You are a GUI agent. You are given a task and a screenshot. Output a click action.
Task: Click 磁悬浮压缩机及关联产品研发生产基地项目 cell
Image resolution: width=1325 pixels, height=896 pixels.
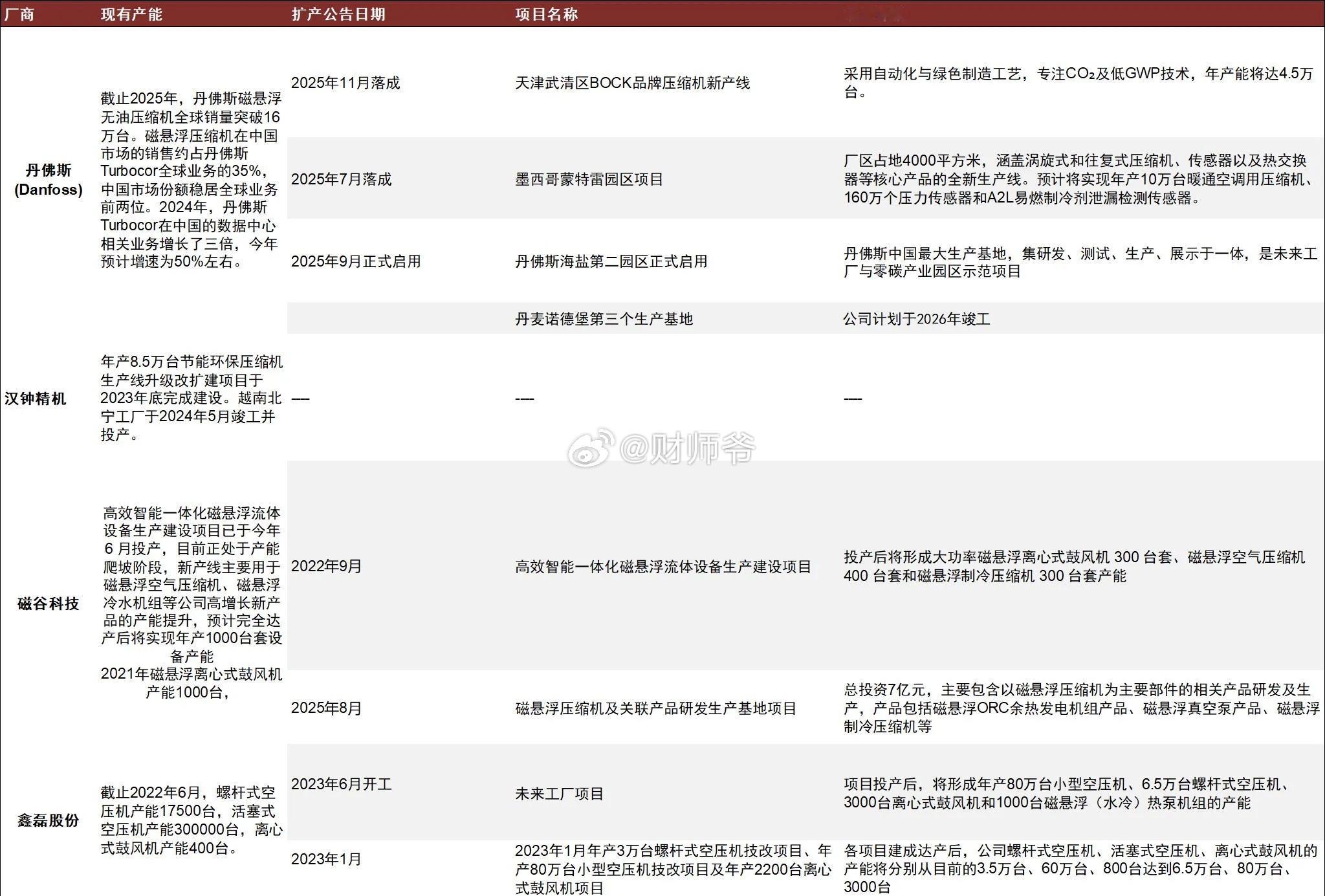[x=655, y=708]
